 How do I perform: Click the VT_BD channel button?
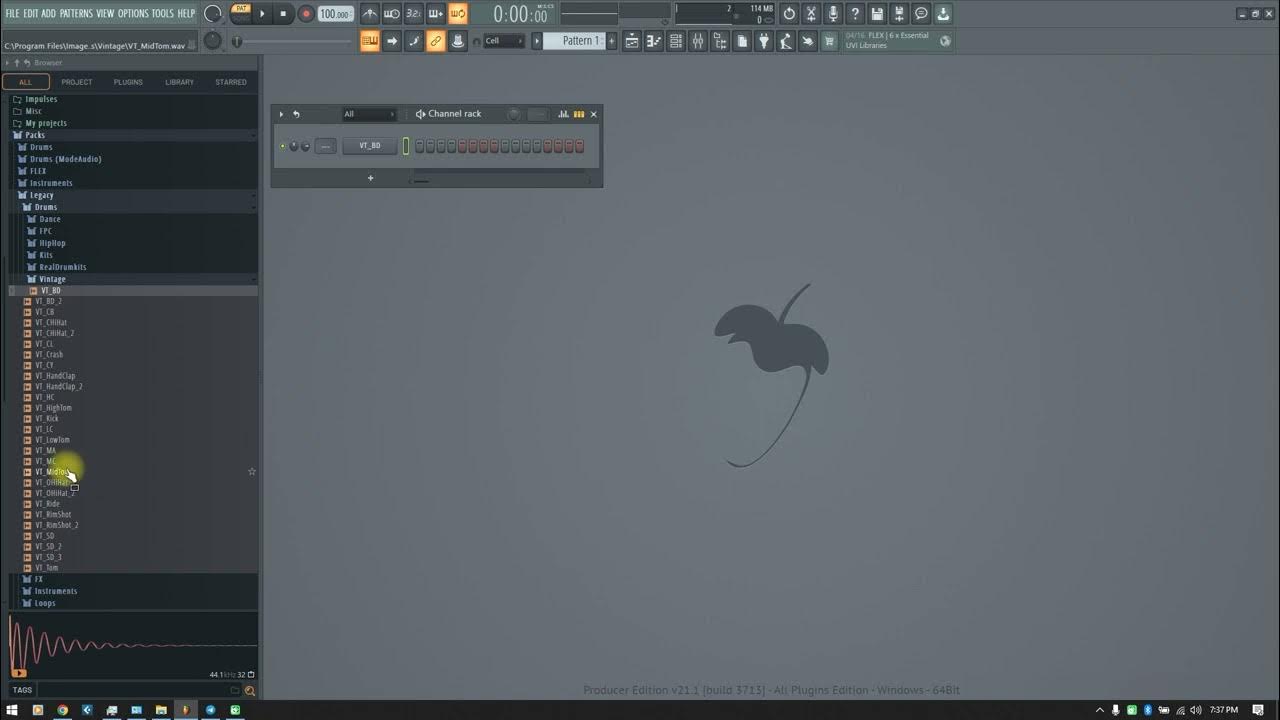click(x=370, y=146)
